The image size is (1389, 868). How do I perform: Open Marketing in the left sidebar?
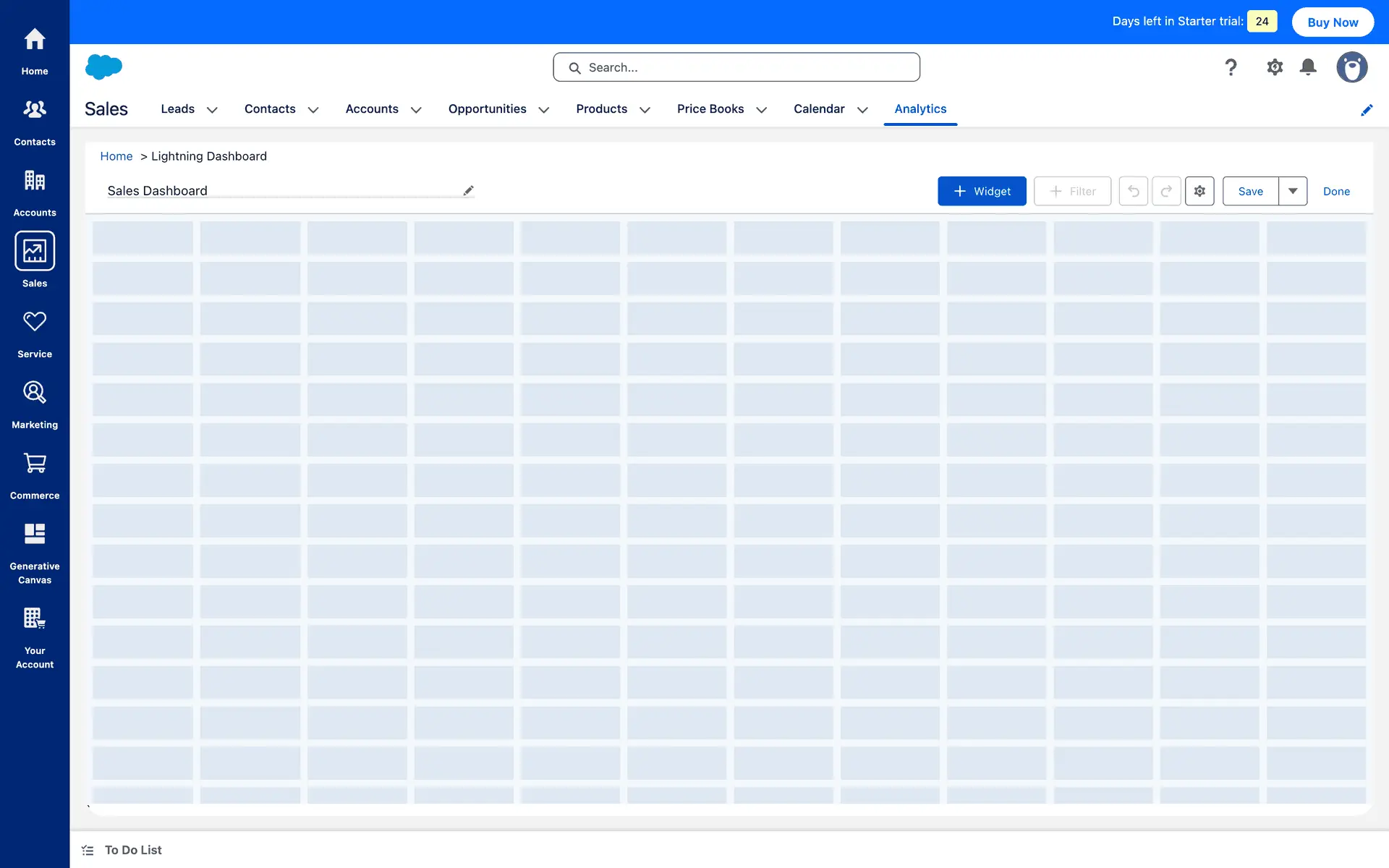coord(35,393)
